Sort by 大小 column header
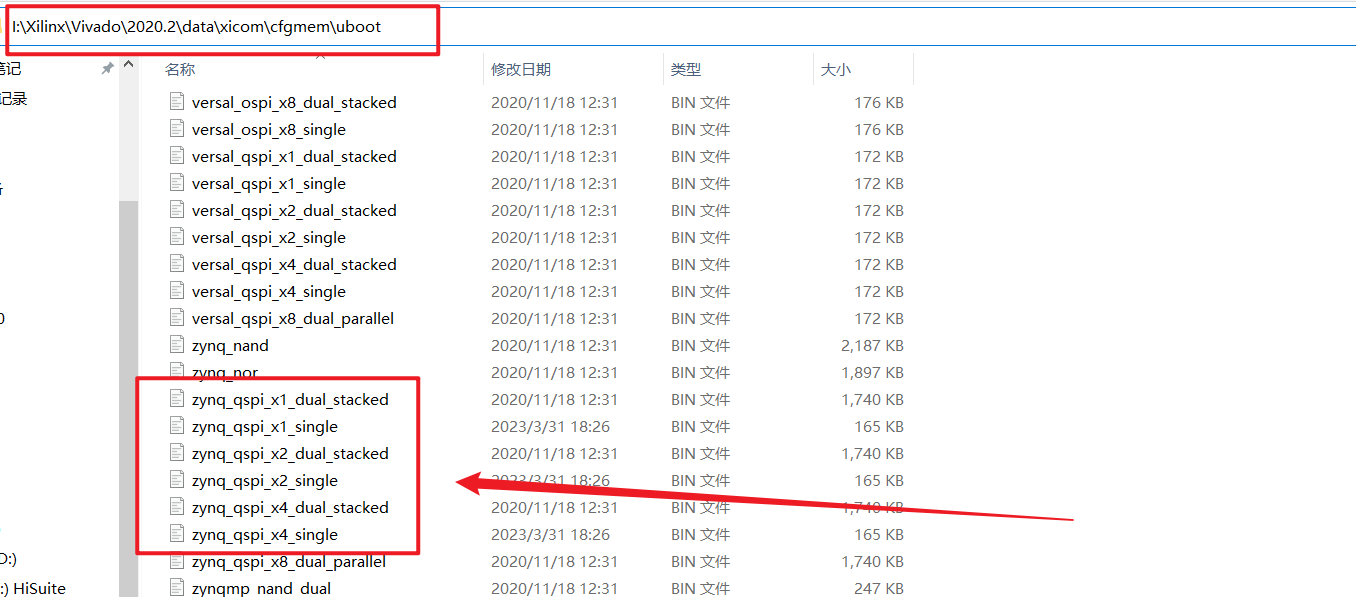Image resolution: width=1356 pixels, height=597 pixels. coord(835,69)
